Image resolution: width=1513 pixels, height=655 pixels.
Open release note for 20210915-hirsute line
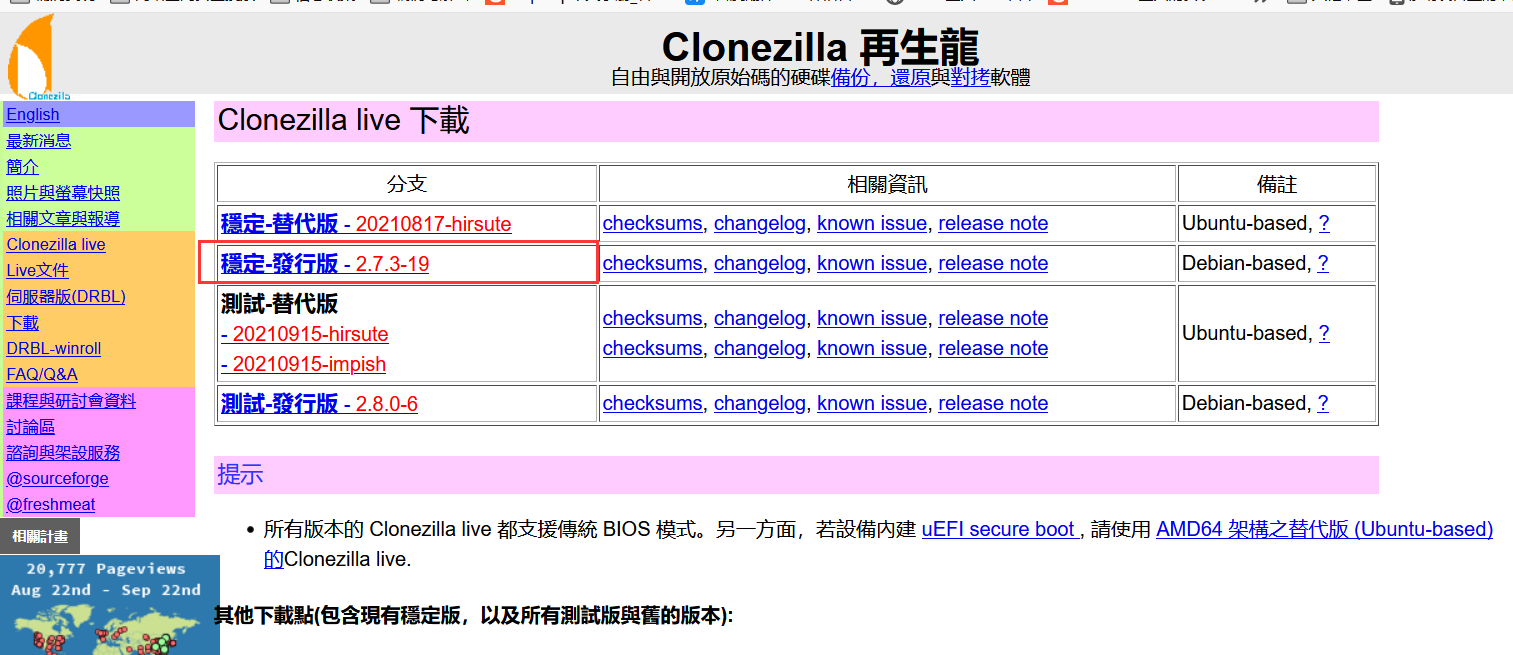tap(993, 319)
